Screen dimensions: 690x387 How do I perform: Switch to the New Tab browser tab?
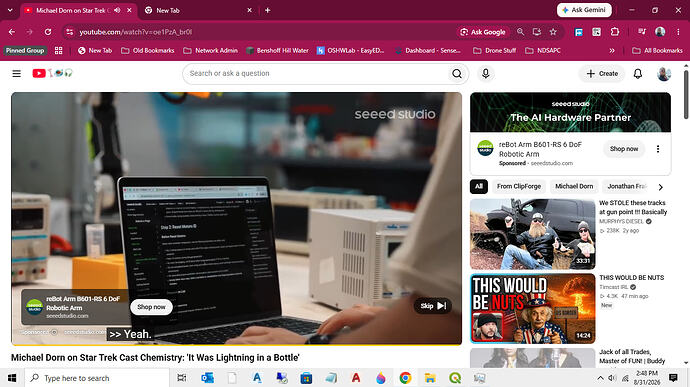pos(198,11)
